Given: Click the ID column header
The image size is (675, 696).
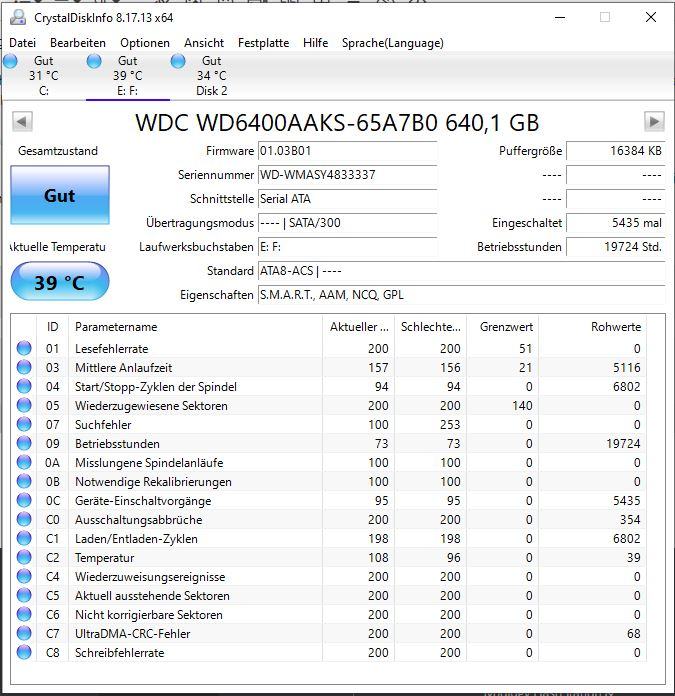Looking at the screenshot, I should click(52, 327).
